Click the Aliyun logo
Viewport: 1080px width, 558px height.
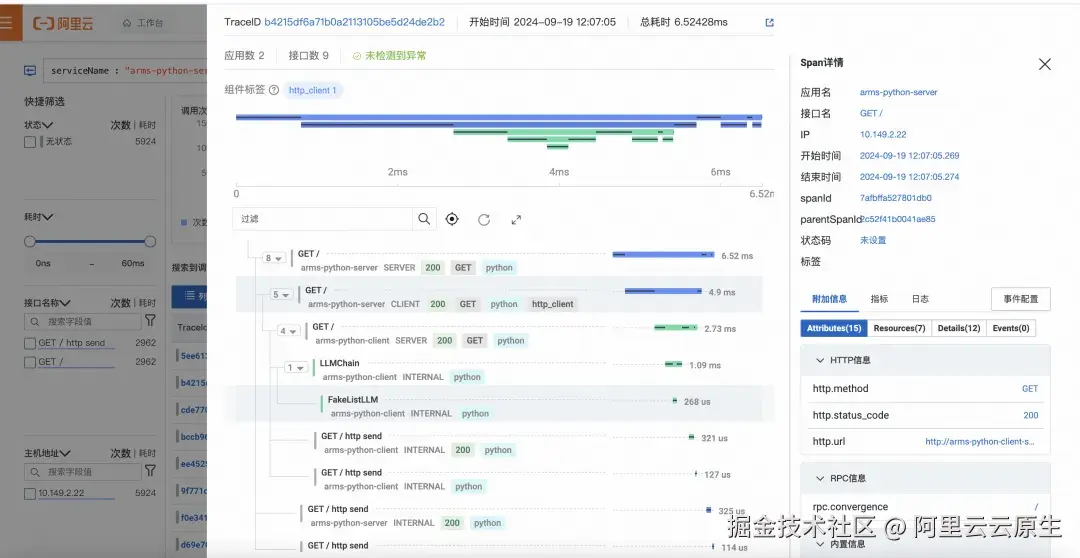63,23
